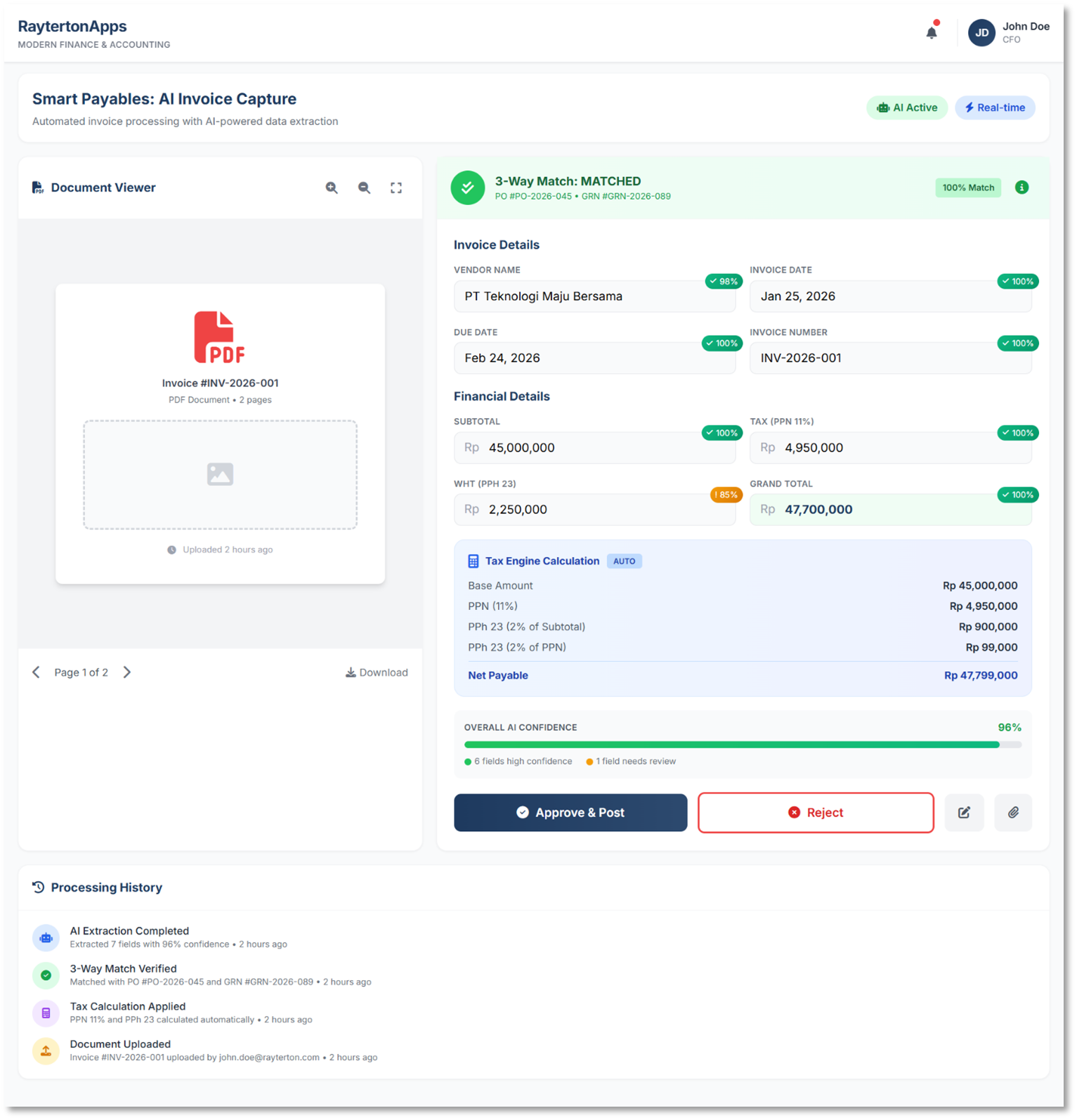Click the John Doe user name

click(x=1026, y=27)
